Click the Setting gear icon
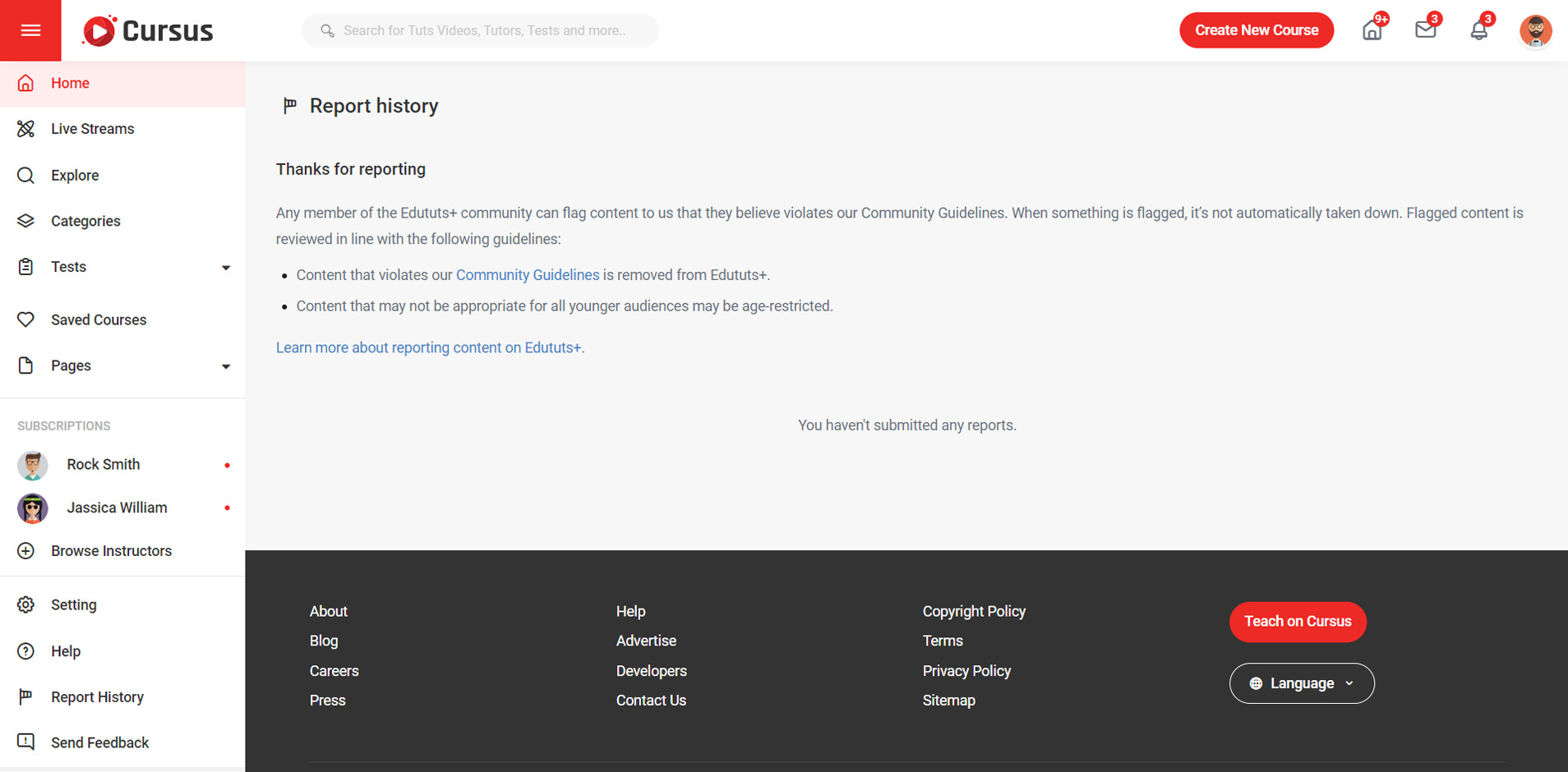Screen dimensions: 1568x772 (x=26, y=605)
